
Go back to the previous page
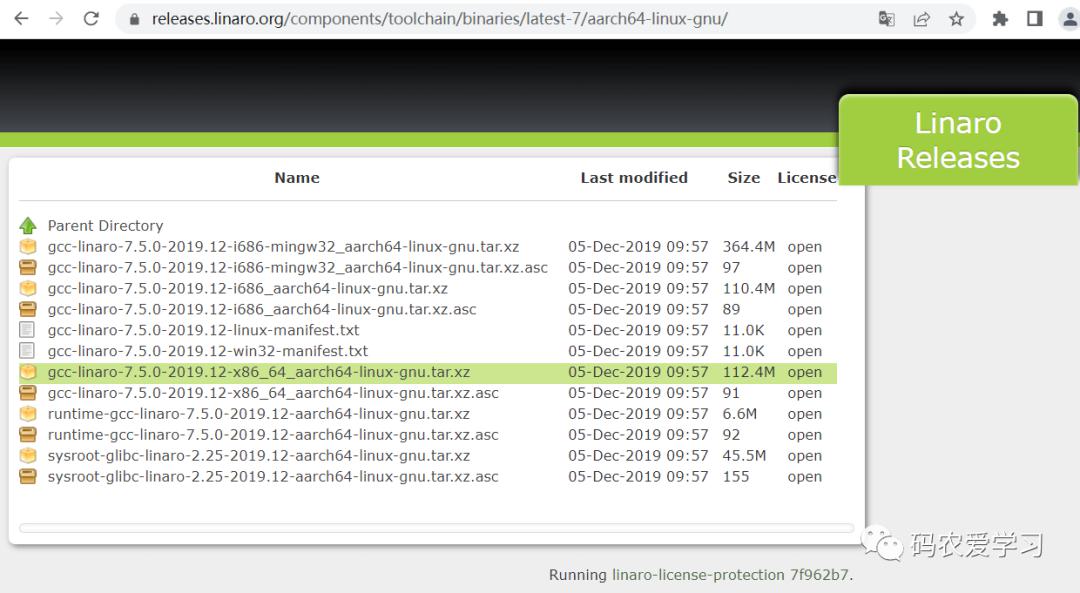21,19
